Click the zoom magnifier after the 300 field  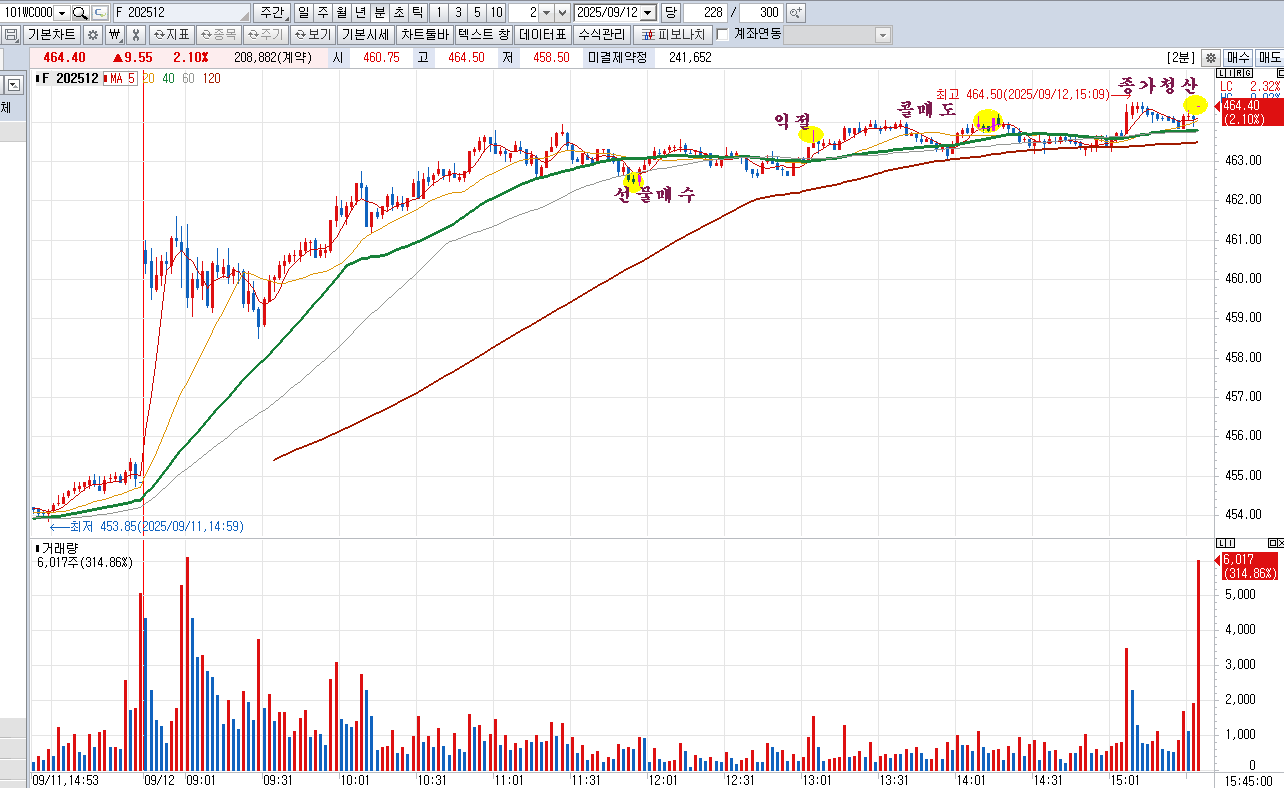tap(796, 13)
